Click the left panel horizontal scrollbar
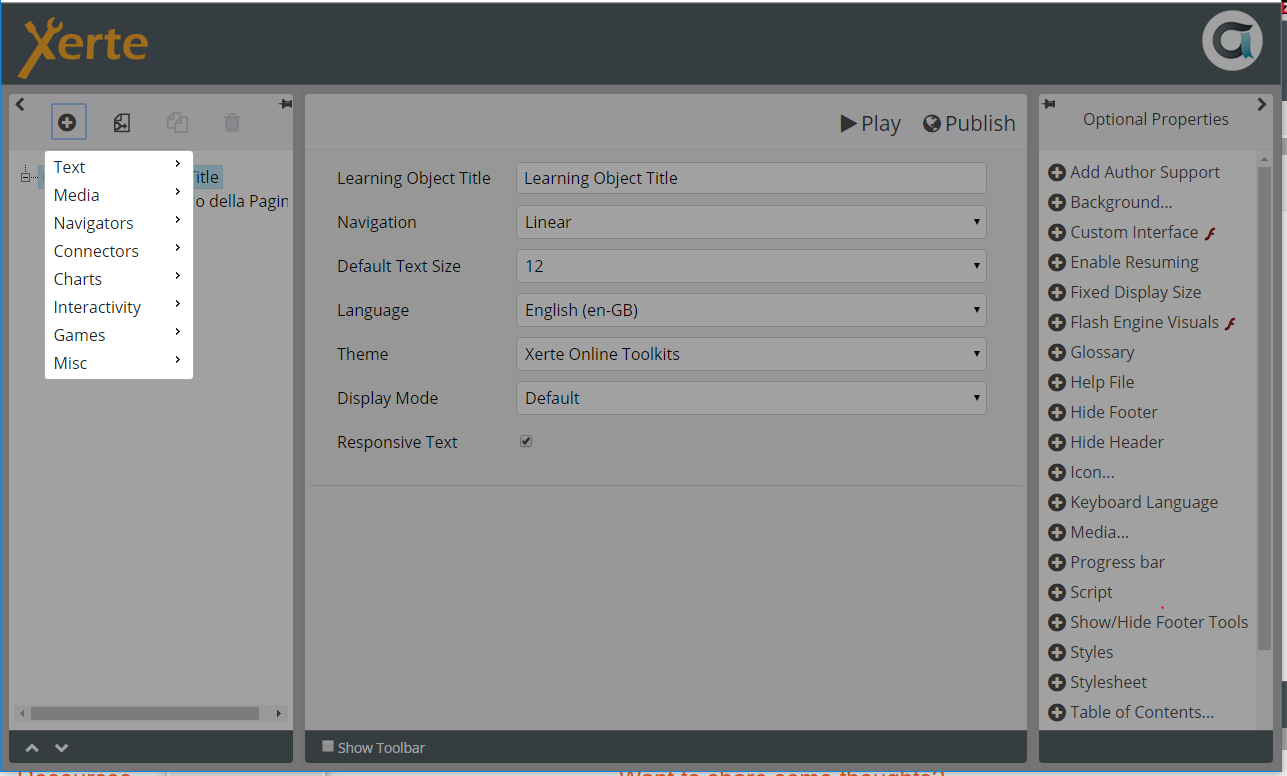Viewport: 1287px width, 776px height. pyautogui.click(x=144, y=714)
